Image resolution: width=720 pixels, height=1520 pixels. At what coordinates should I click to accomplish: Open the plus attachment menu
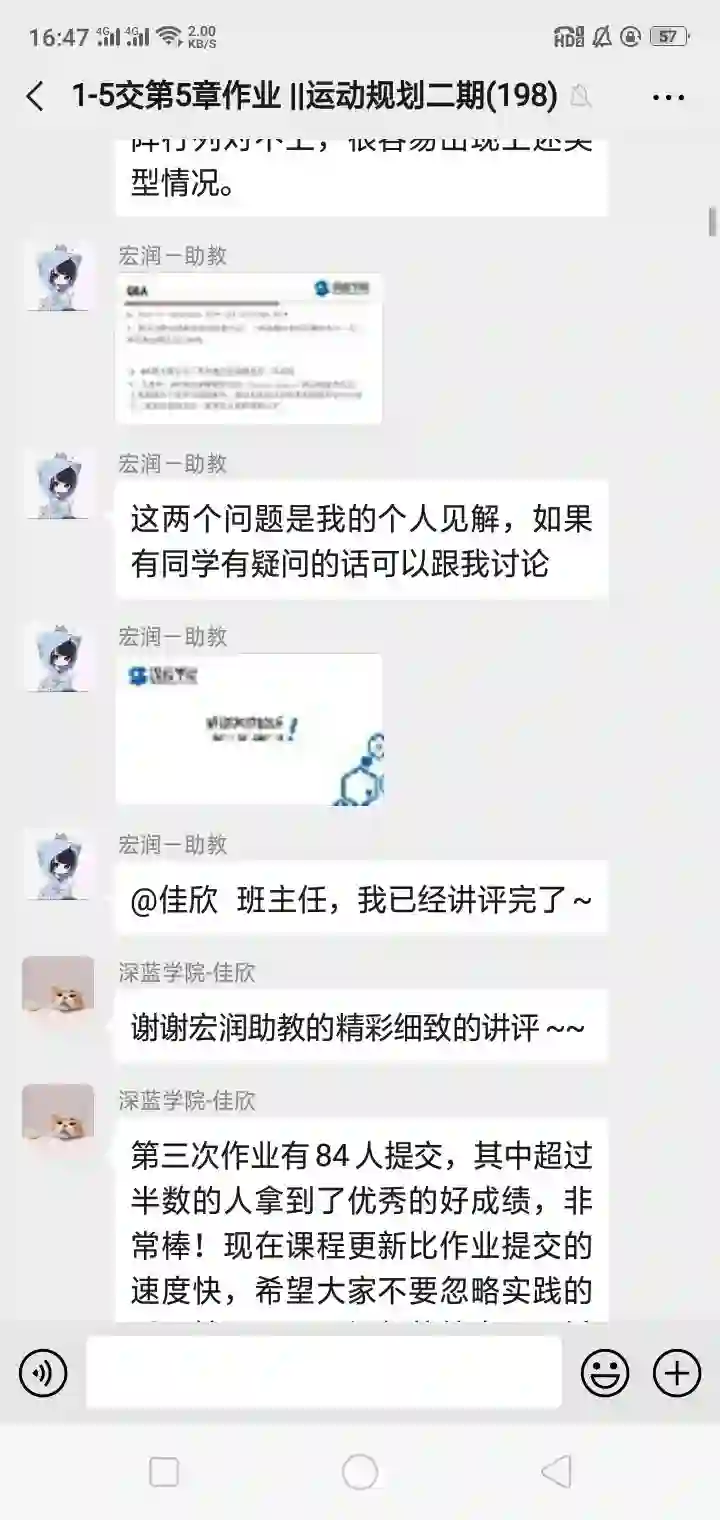pyautogui.click(x=677, y=1372)
